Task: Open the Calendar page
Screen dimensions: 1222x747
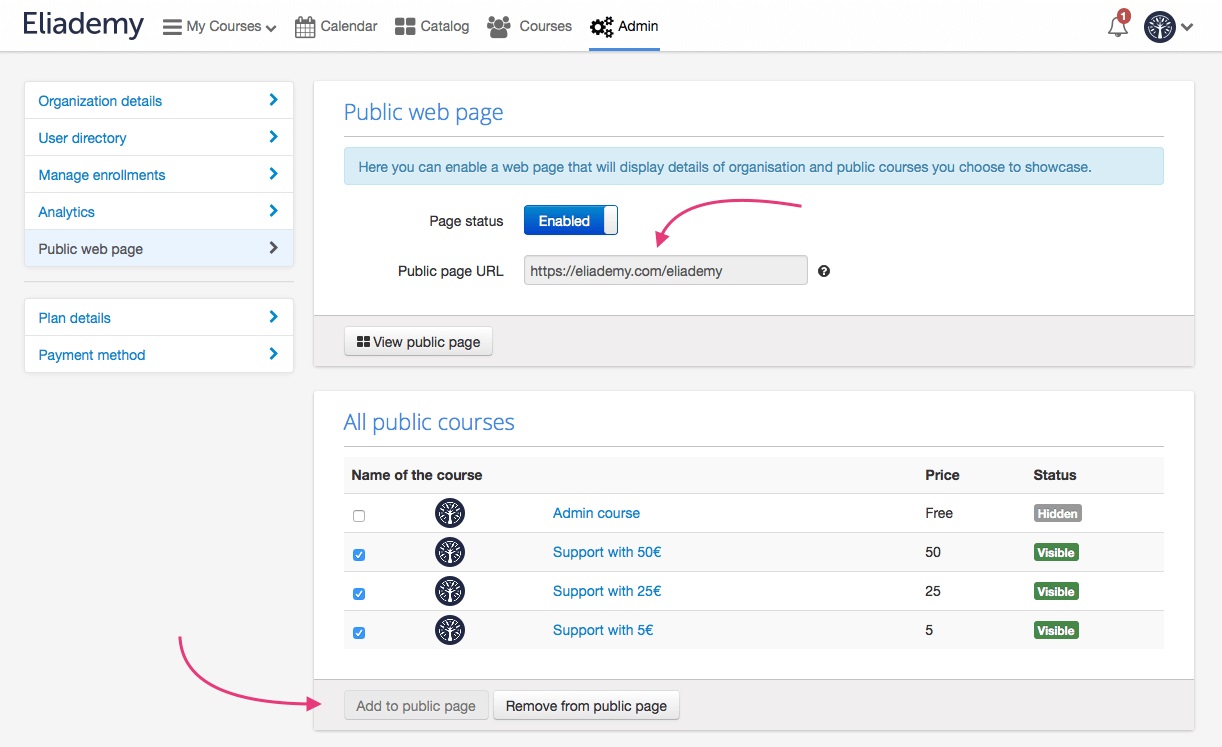Action: point(336,27)
